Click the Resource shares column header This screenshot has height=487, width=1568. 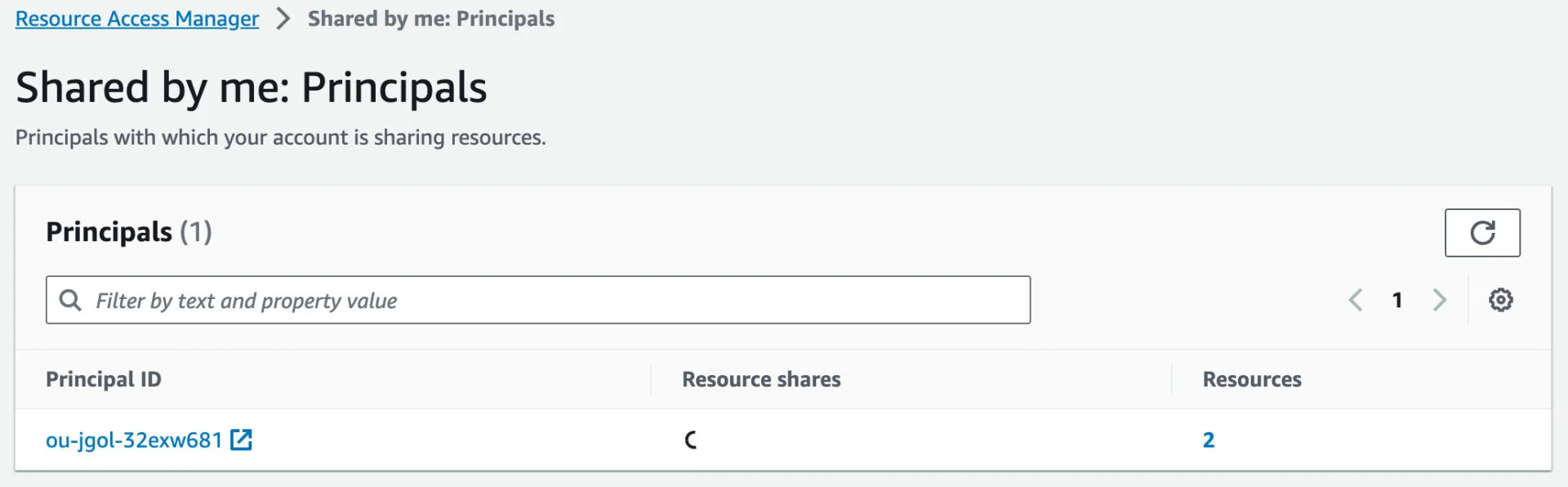pos(760,379)
